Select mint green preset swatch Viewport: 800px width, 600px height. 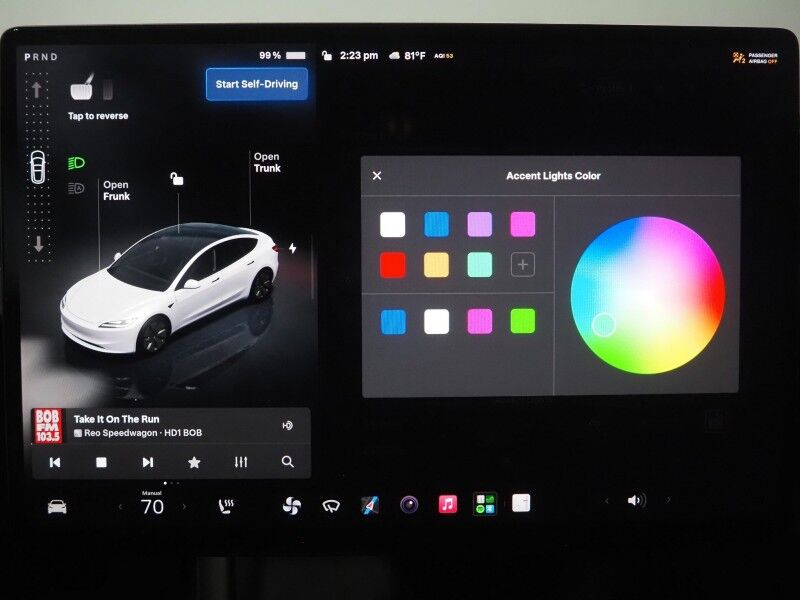click(x=480, y=265)
